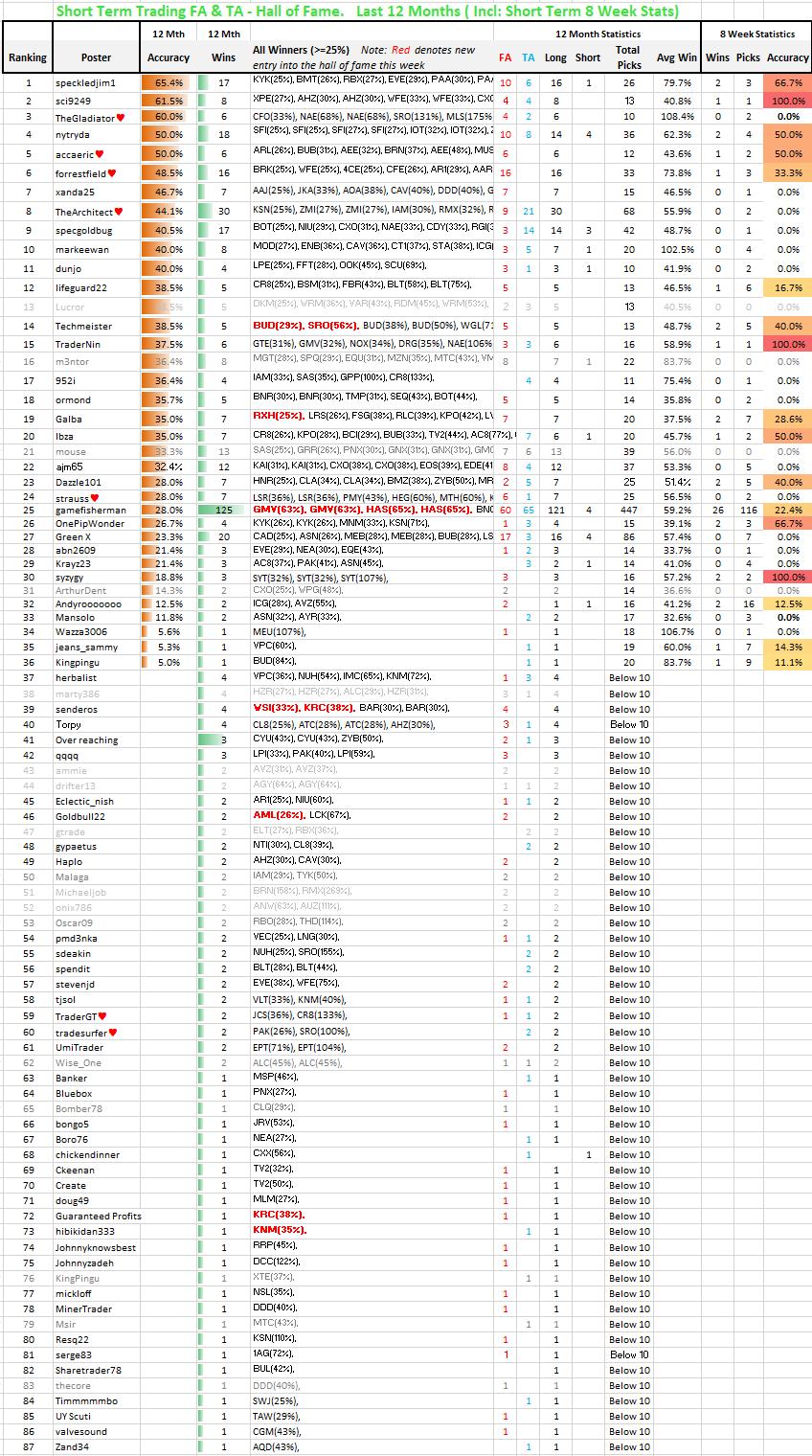Click the heart icon beside TraderGT
Image resolution: width=812 pixels, height=1456 pixels.
[102, 1016]
